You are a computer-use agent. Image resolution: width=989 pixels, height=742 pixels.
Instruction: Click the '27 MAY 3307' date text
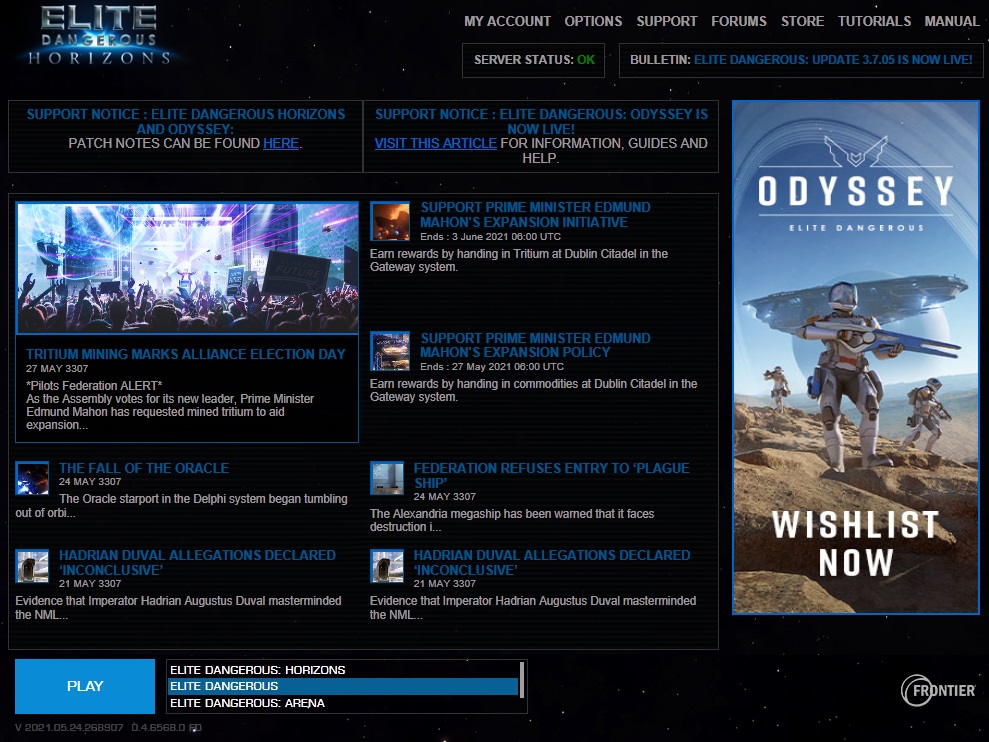pyautogui.click(x=57, y=368)
